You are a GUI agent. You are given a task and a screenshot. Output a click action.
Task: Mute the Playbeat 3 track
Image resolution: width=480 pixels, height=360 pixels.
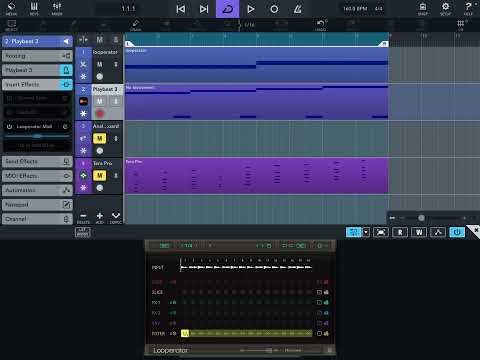[100, 101]
